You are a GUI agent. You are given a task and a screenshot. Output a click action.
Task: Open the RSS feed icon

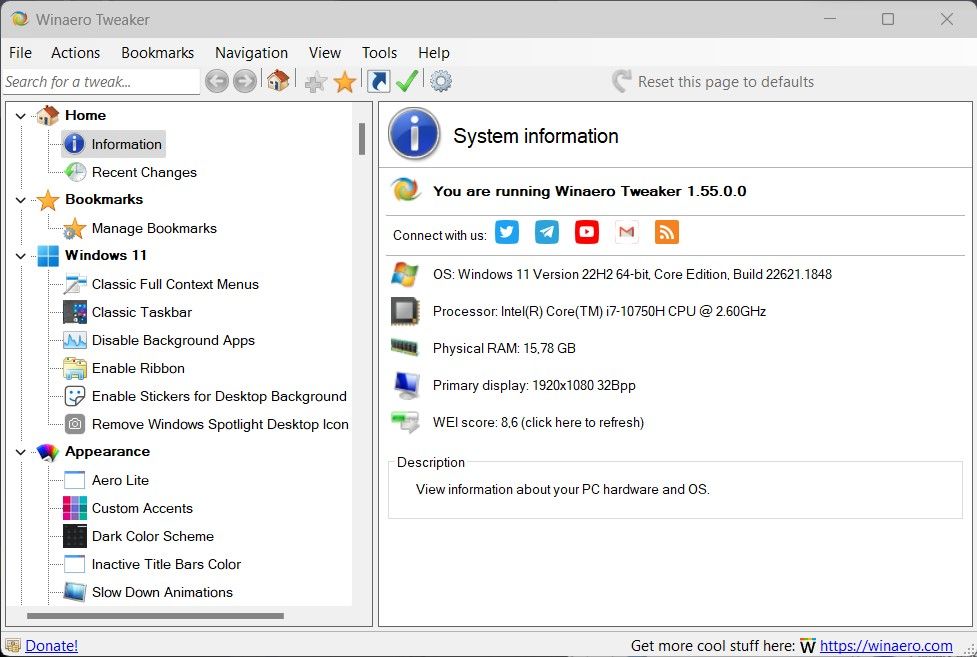click(x=666, y=232)
